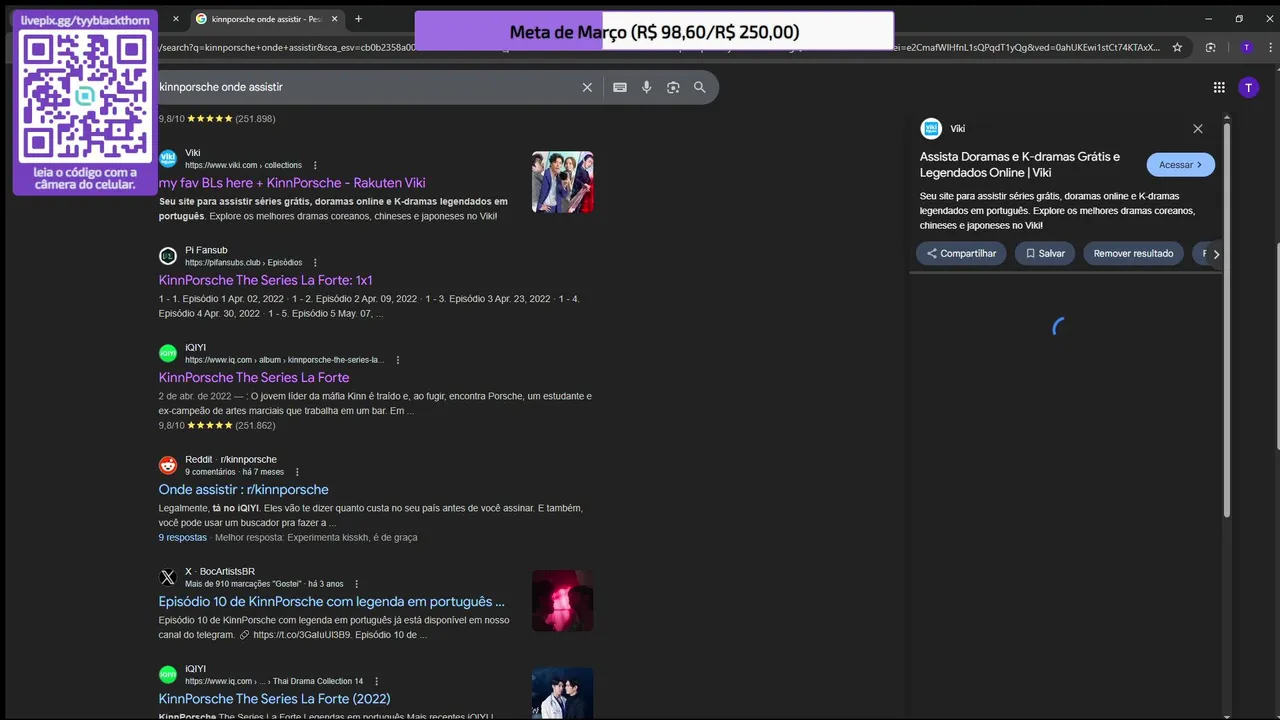Close the Viki side panel

click(1198, 128)
